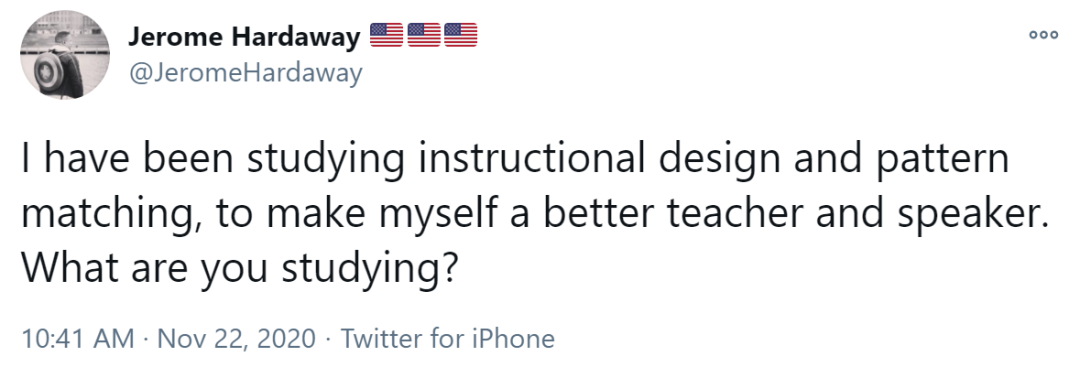Click the question 'What are you studying?'

(240, 267)
